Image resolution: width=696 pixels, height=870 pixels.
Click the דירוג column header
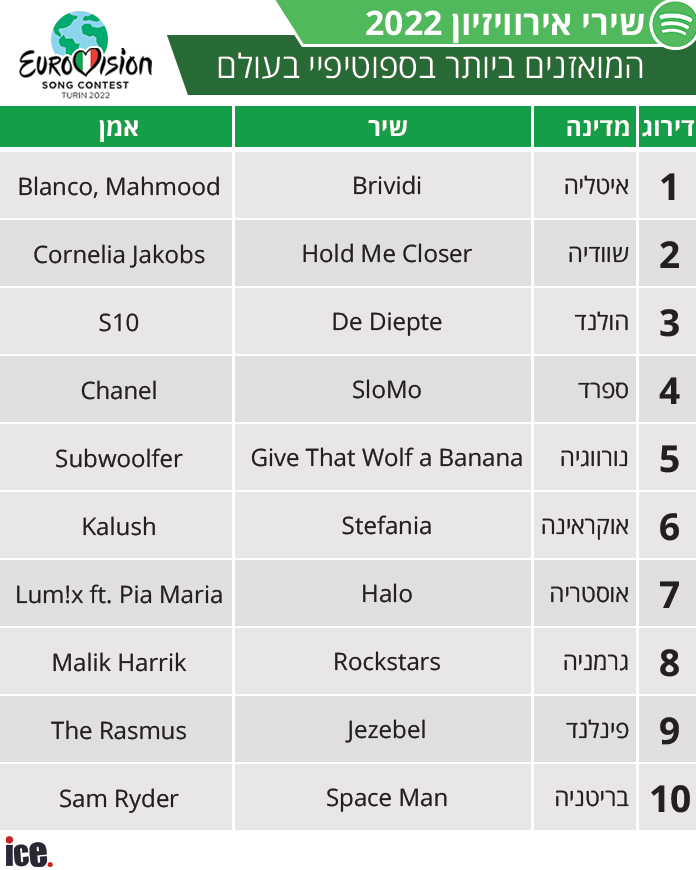666,128
